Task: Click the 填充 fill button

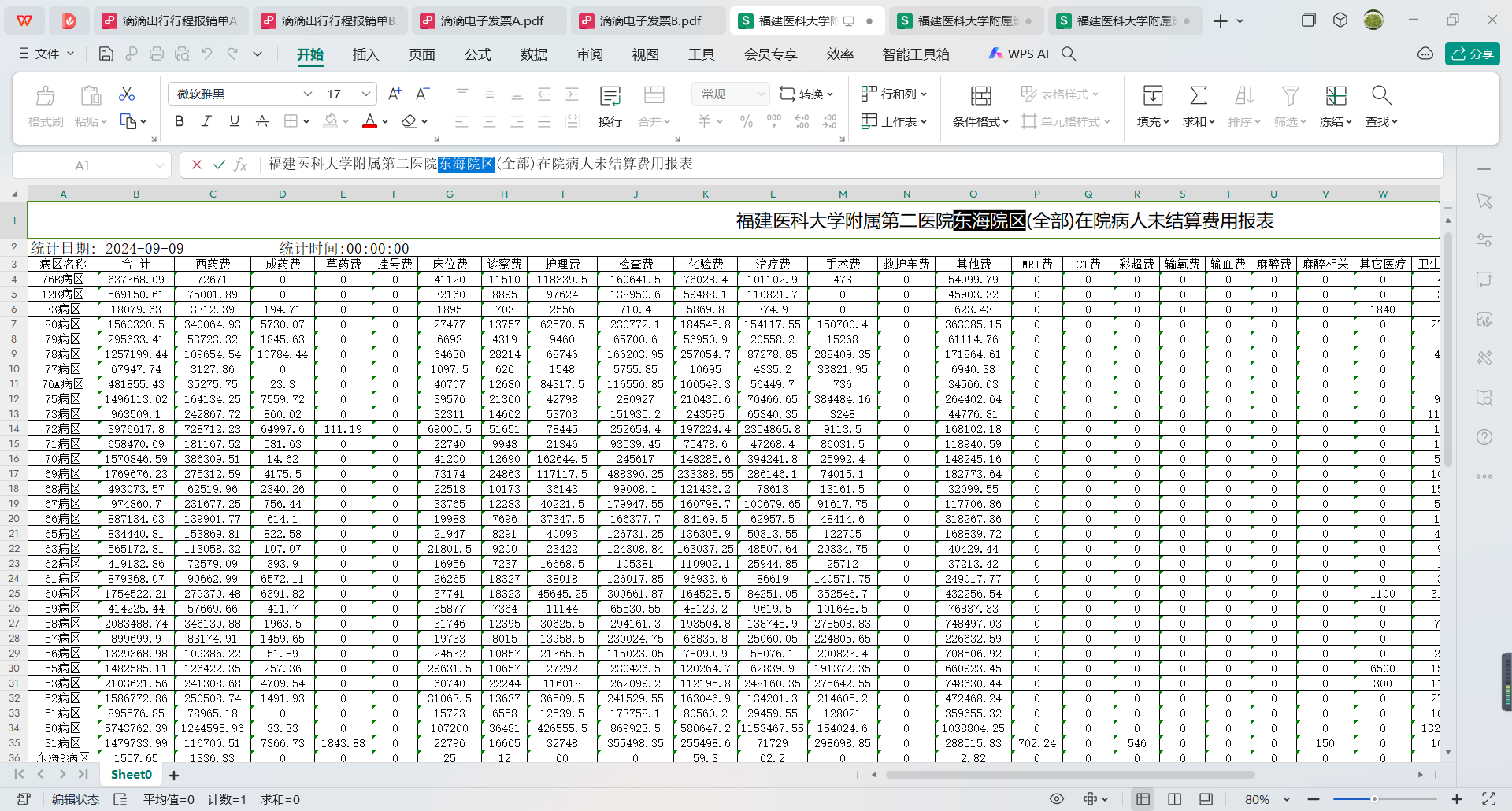Action: pos(1153,106)
